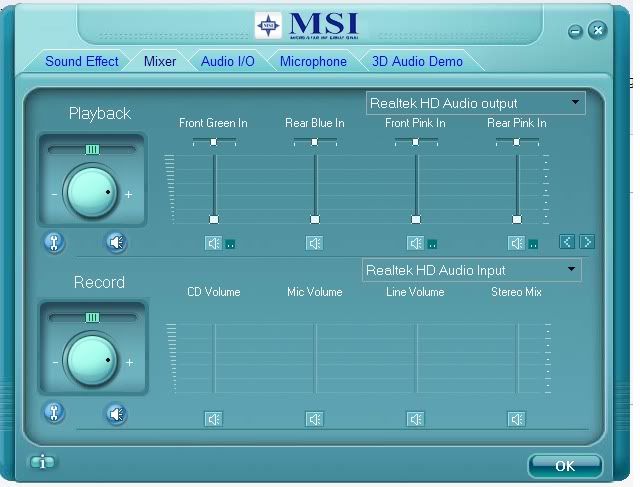
Task: Mute master Playback speaker icon
Action: tap(116, 242)
